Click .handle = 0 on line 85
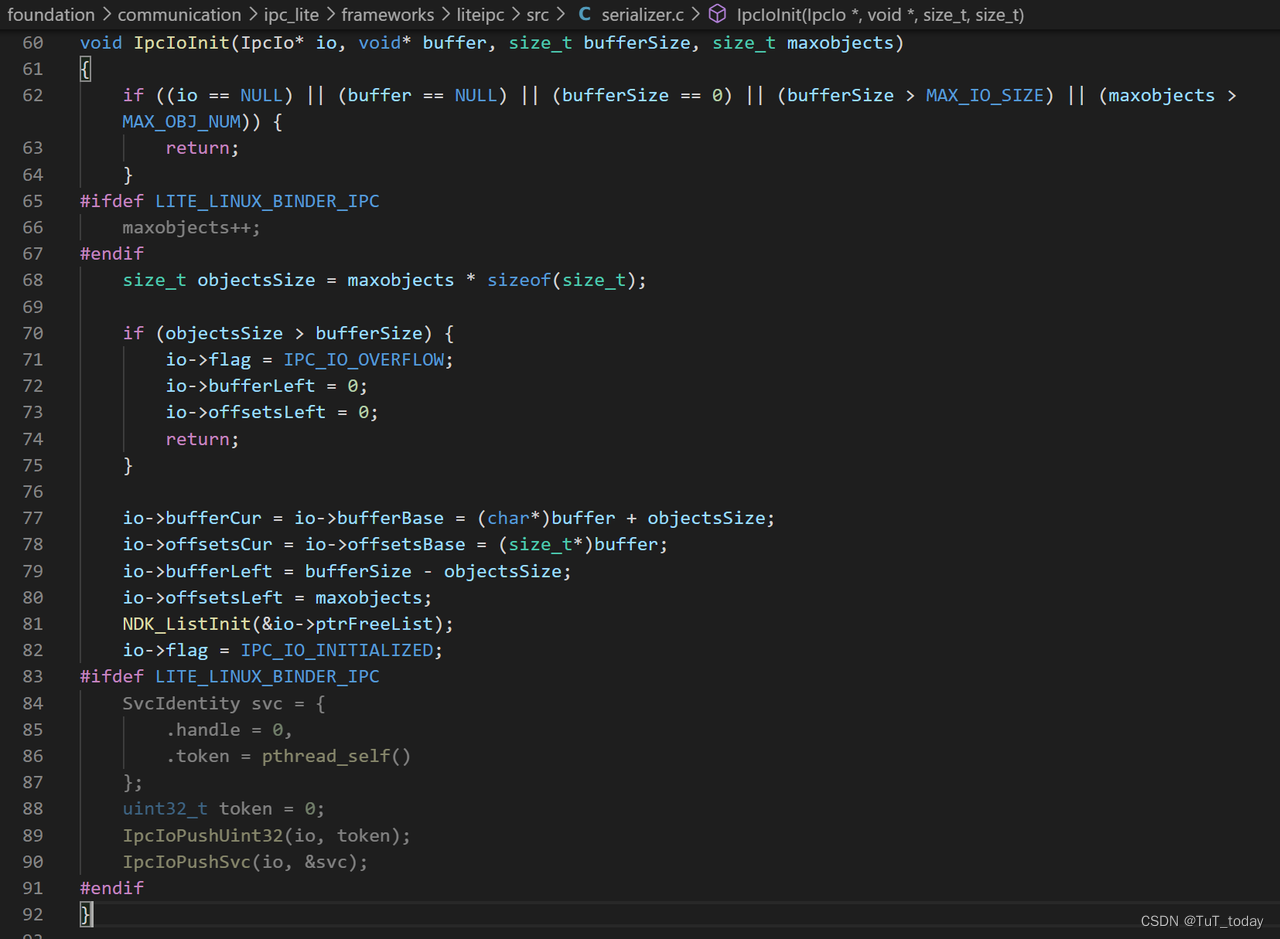Viewport: 1280px width, 939px height. click(x=229, y=729)
